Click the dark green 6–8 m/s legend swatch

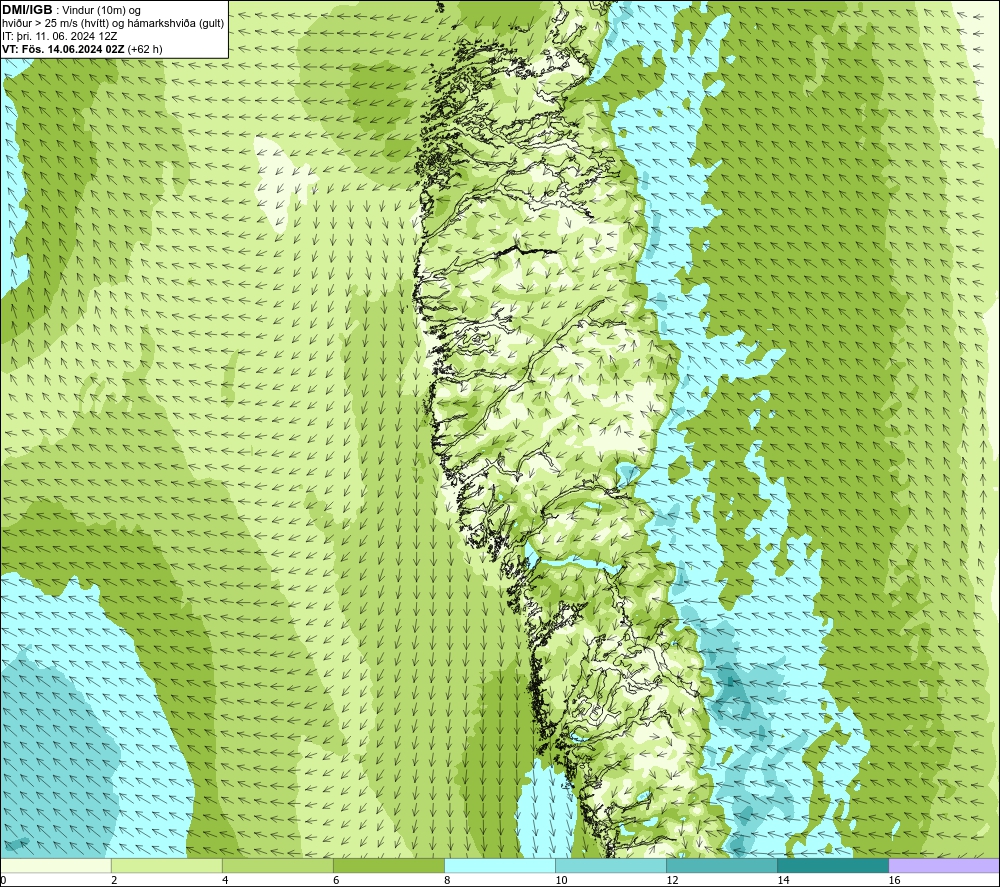(x=389, y=865)
